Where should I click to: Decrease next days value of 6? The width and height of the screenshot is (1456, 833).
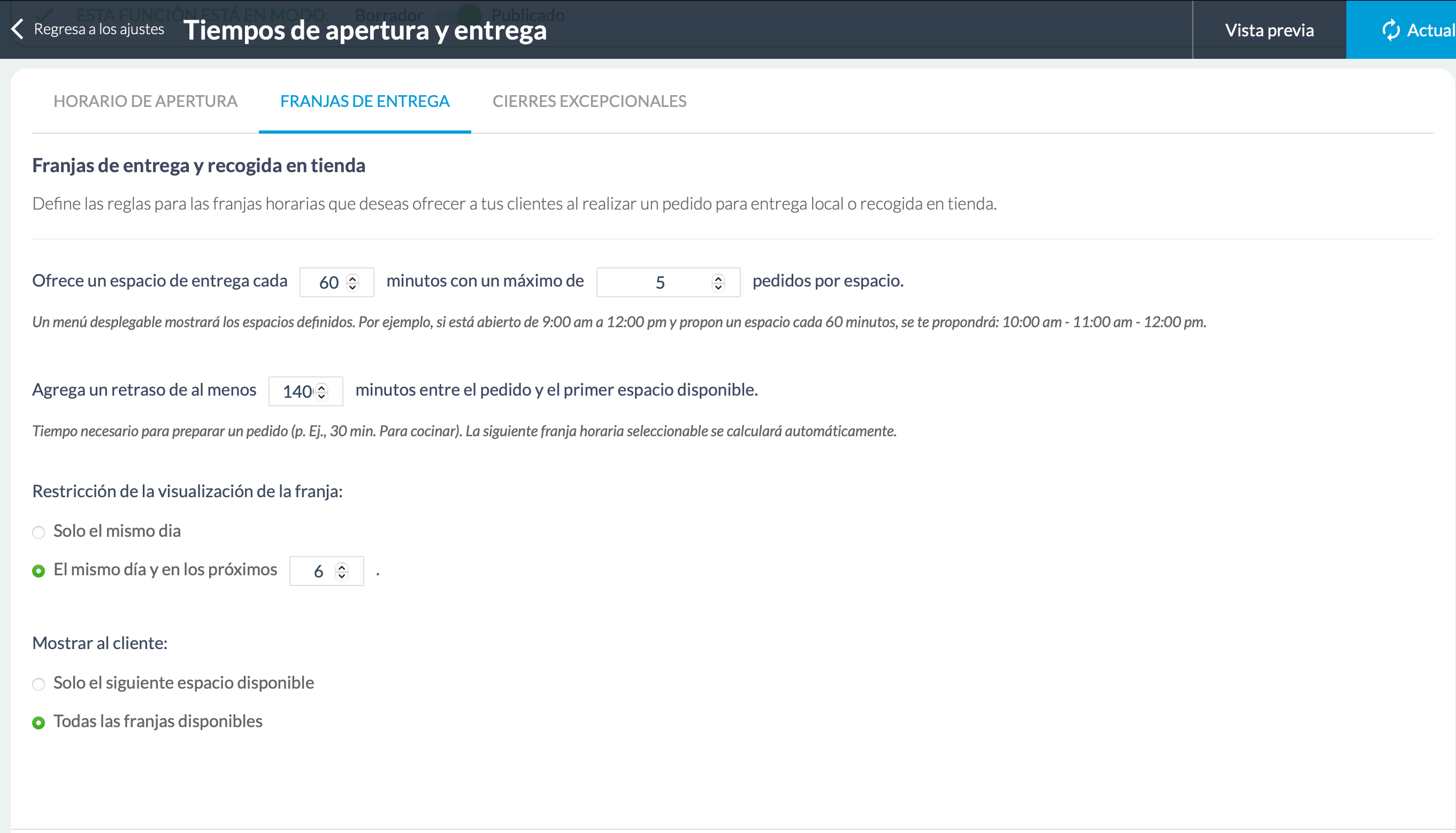342,576
